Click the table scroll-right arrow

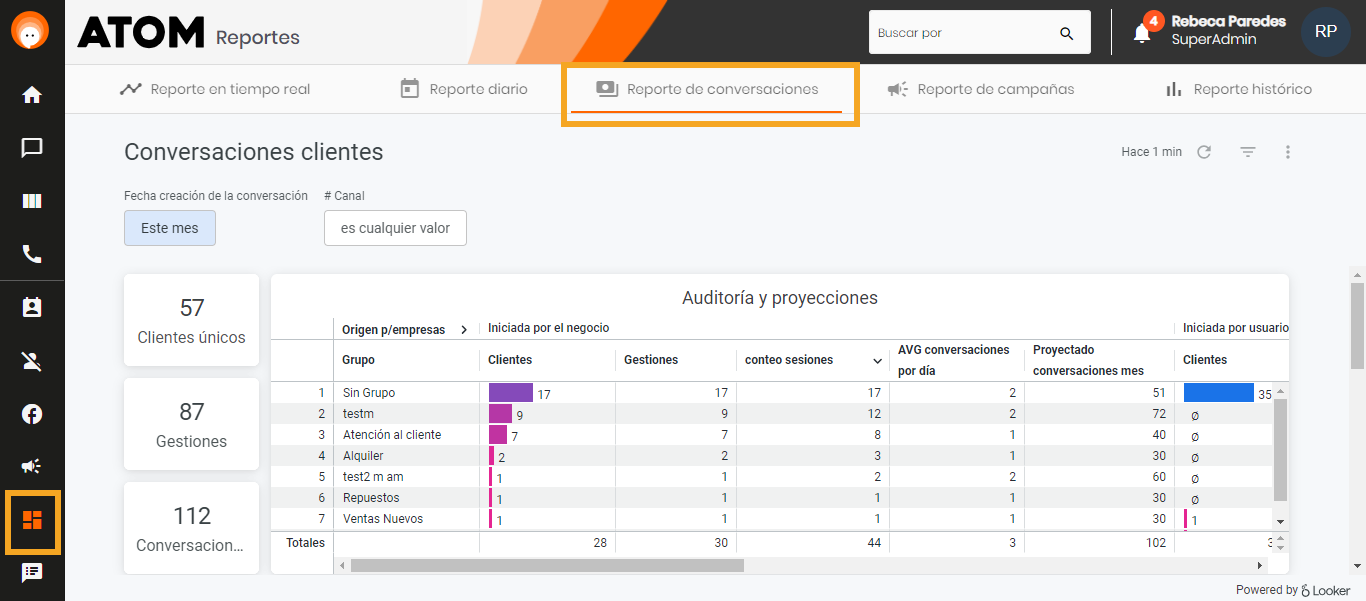click(1260, 566)
